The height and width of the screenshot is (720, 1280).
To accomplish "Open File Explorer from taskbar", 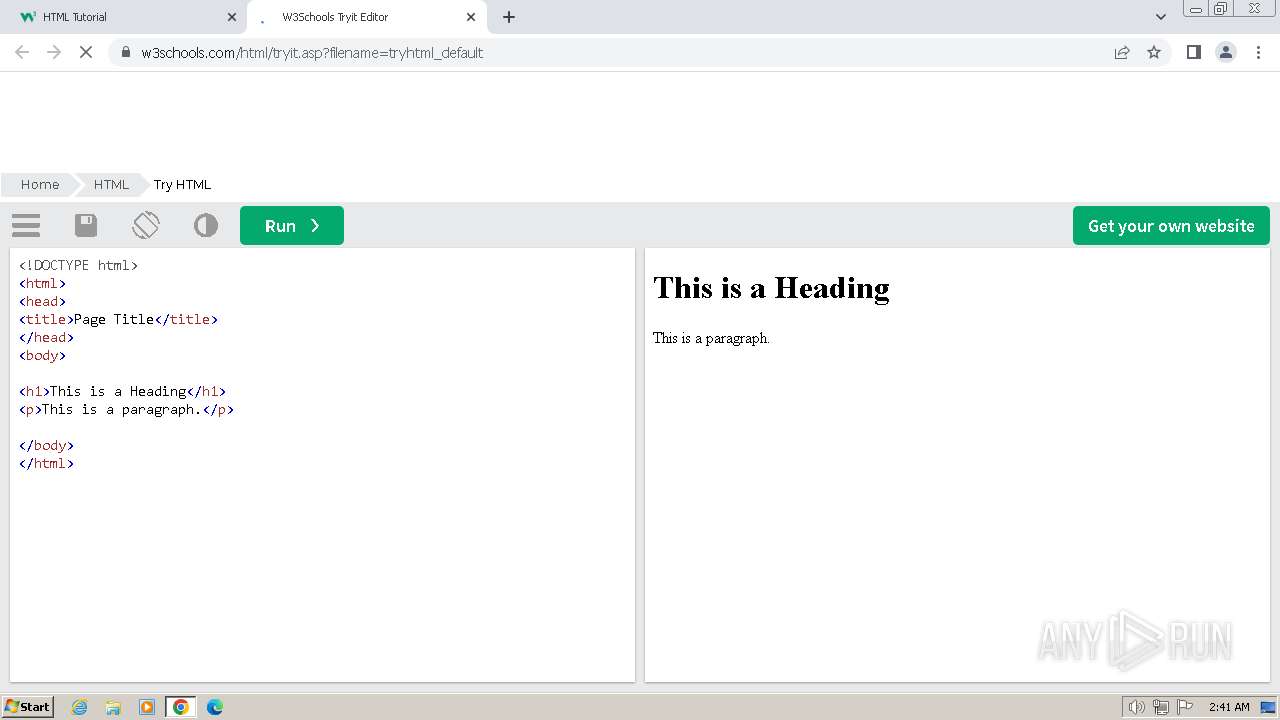I will 113,707.
